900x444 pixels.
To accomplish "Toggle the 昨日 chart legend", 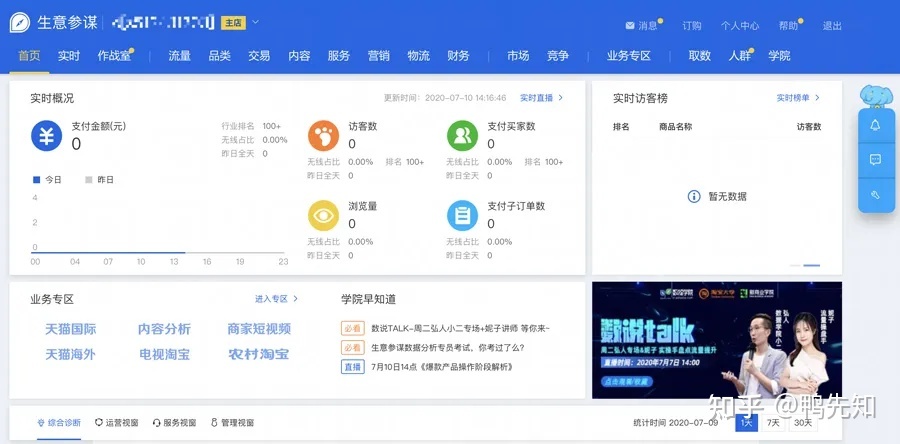I will coord(99,180).
